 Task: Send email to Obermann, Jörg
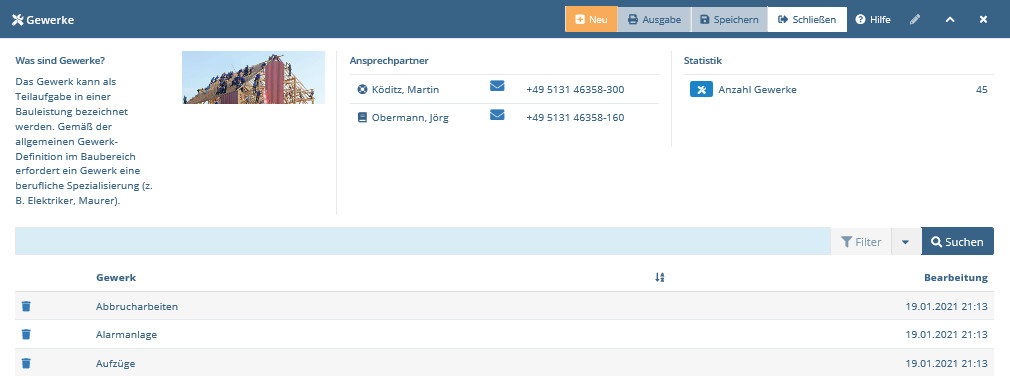[x=497, y=115]
